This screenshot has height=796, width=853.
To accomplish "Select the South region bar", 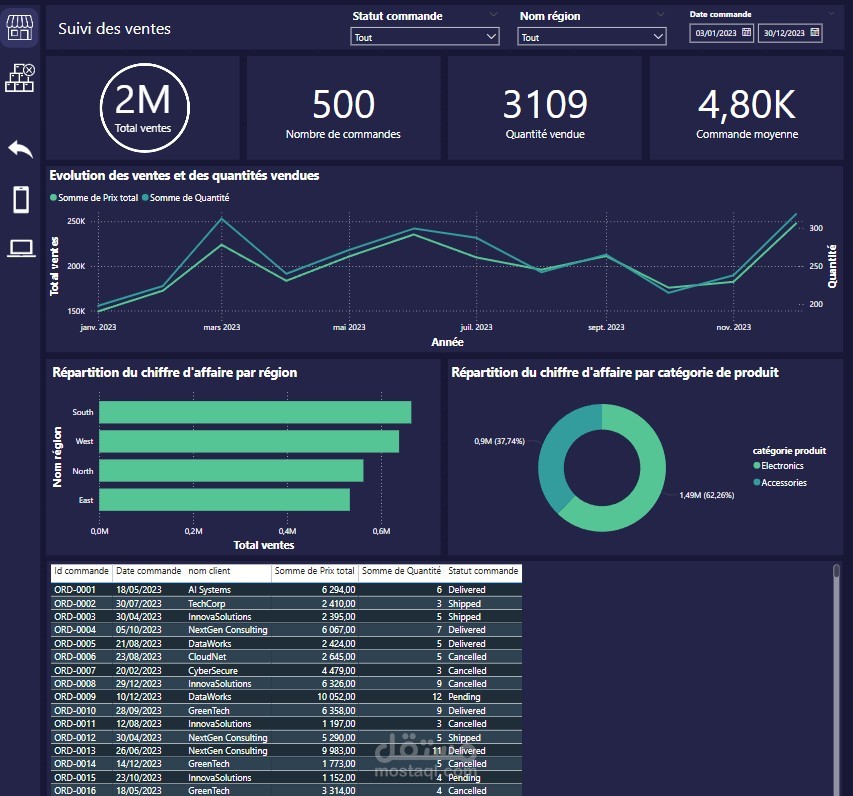I will click(x=255, y=412).
